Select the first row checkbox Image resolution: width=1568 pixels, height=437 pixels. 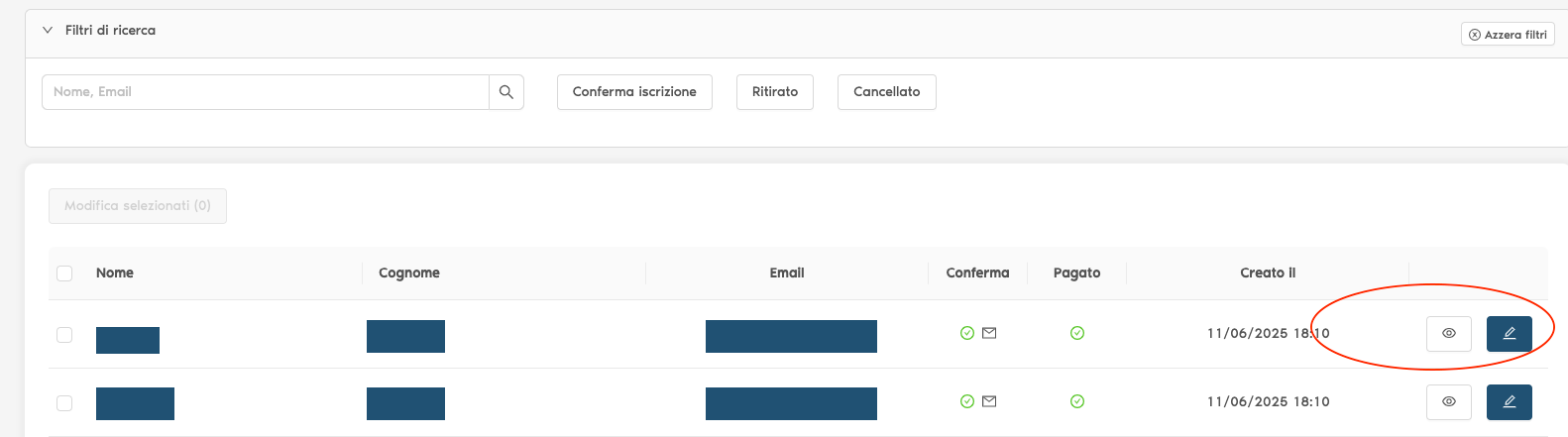64,335
